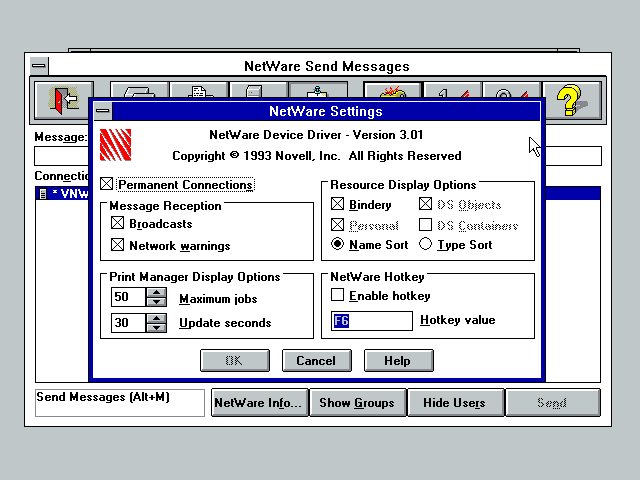Image resolution: width=640 pixels, height=480 pixels.
Task: Click Hide Users button
Action: pyautogui.click(x=456, y=403)
